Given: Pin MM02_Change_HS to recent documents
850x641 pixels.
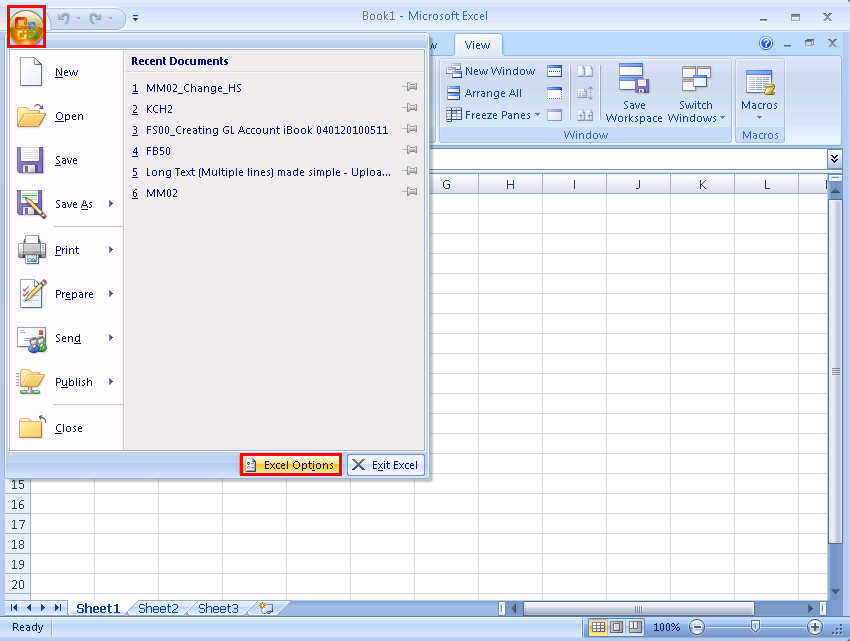Looking at the screenshot, I should point(410,88).
